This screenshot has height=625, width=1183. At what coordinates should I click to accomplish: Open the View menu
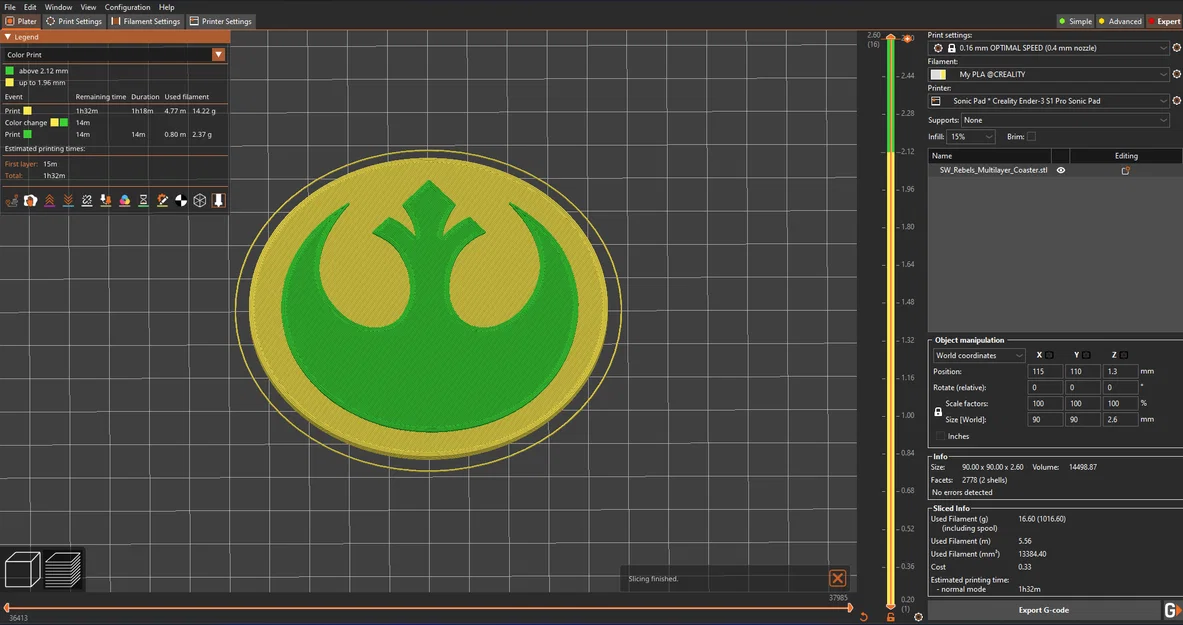[88, 7]
